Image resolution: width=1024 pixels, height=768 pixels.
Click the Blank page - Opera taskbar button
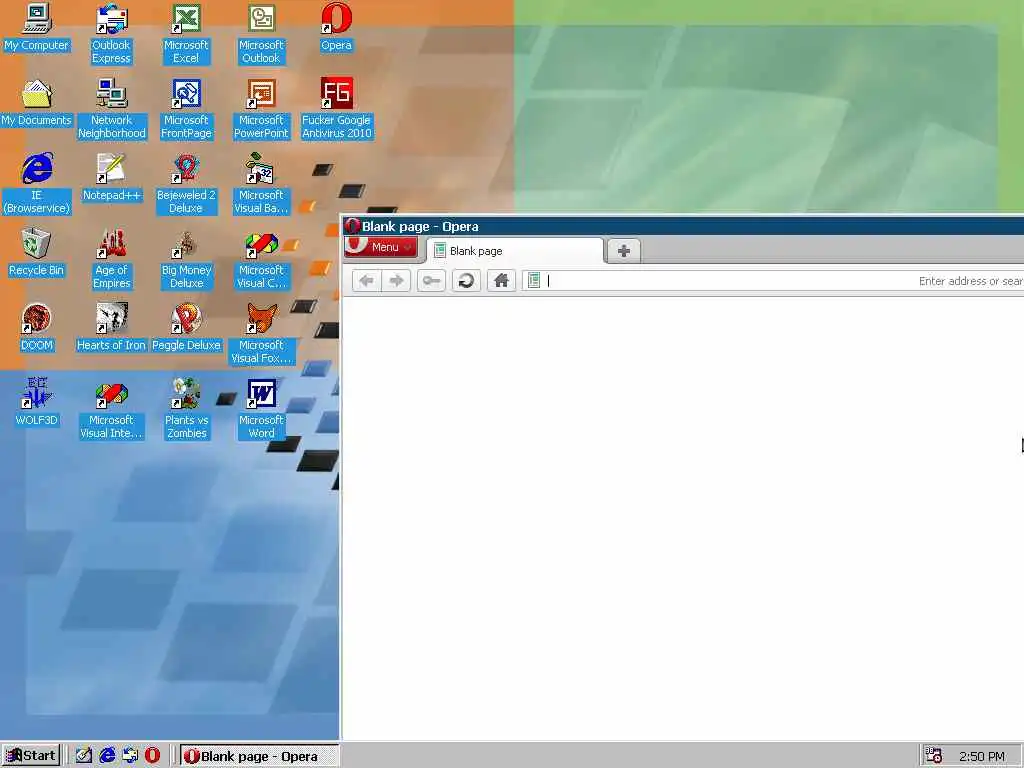pos(259,756)
